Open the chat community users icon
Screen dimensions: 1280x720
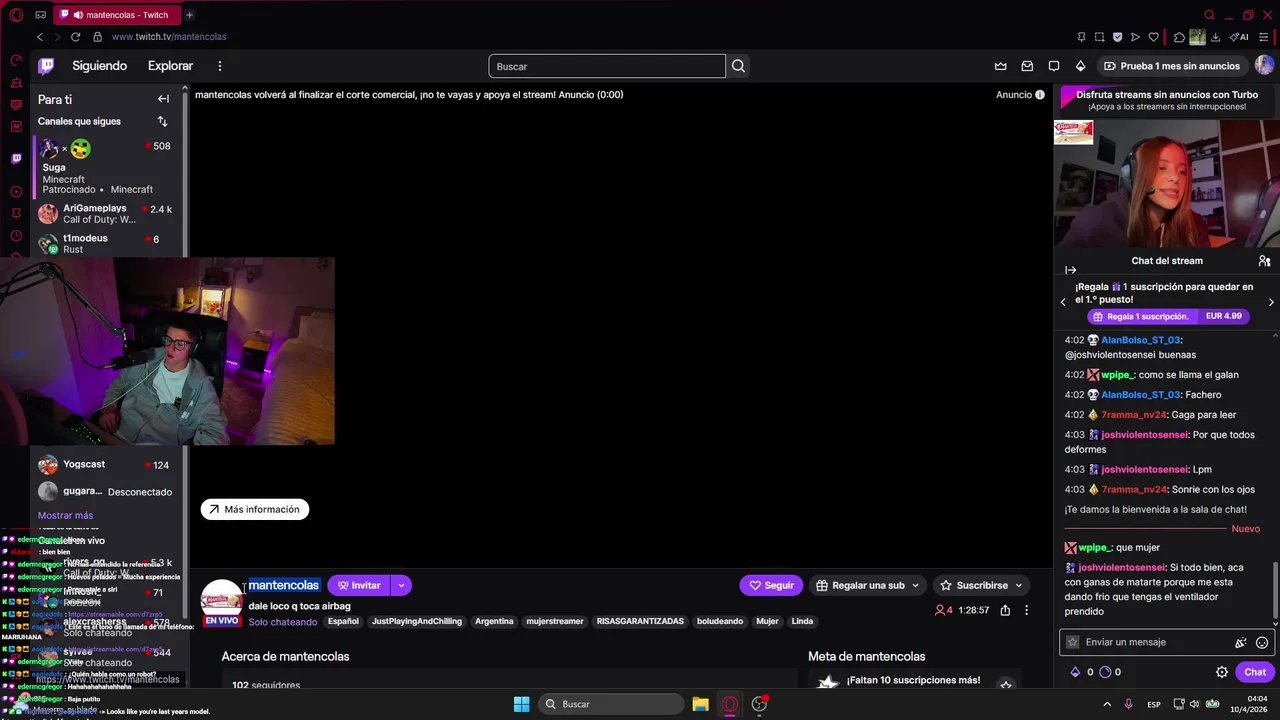[x=1264, y=261]
